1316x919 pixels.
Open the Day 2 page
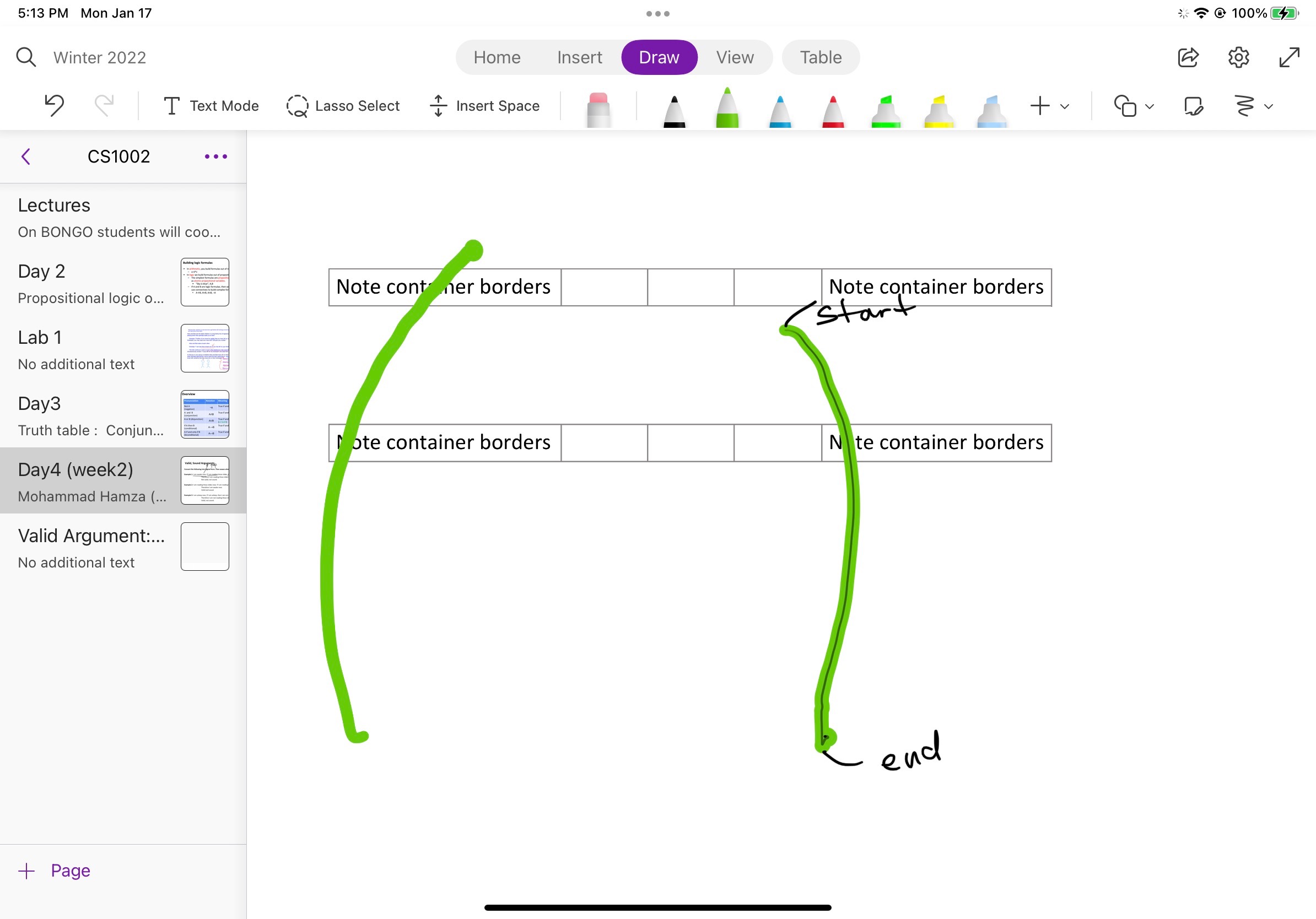click(123, 283)
